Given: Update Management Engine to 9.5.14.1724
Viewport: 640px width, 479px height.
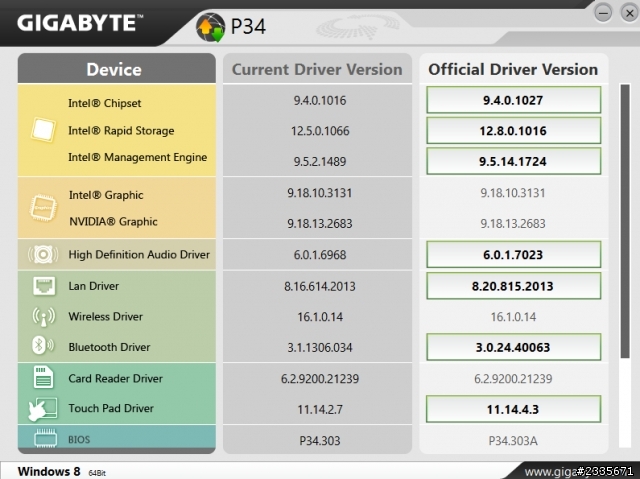Looking at the screenshot, I should (513, 161).
